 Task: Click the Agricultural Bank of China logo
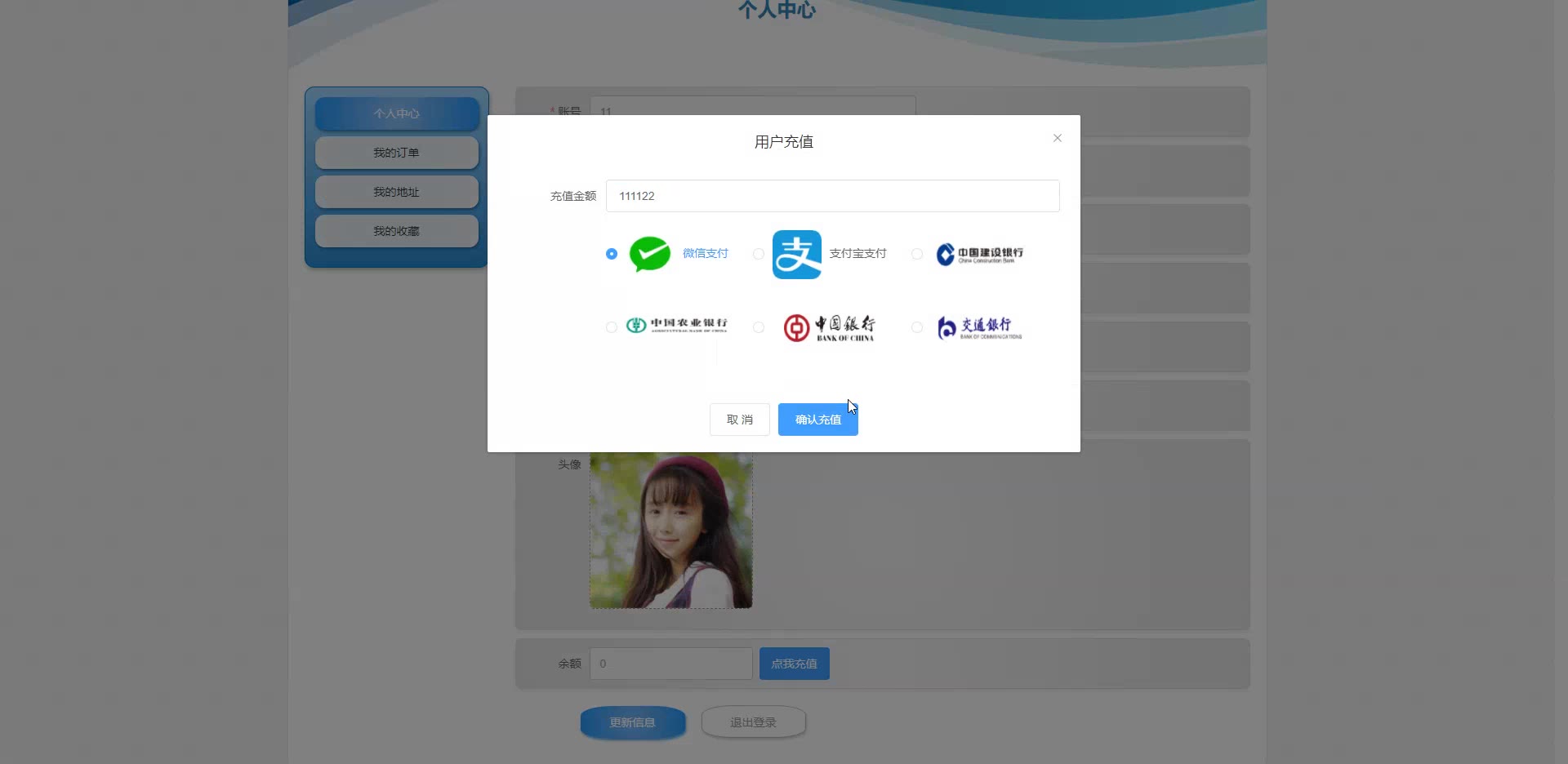(x=676, y=326)
